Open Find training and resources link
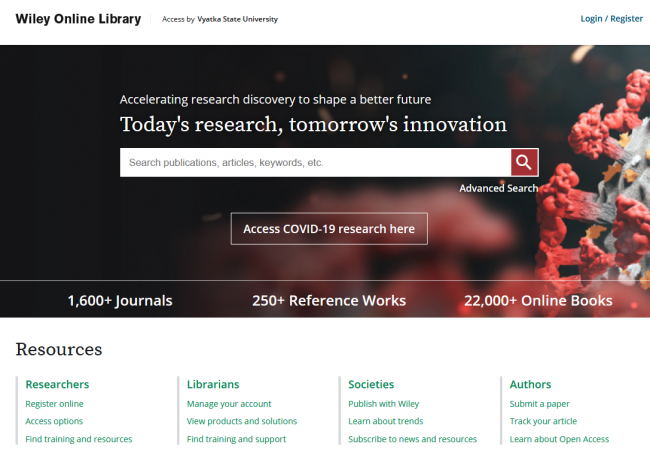The image size is (650, 450). coord(79,439)
